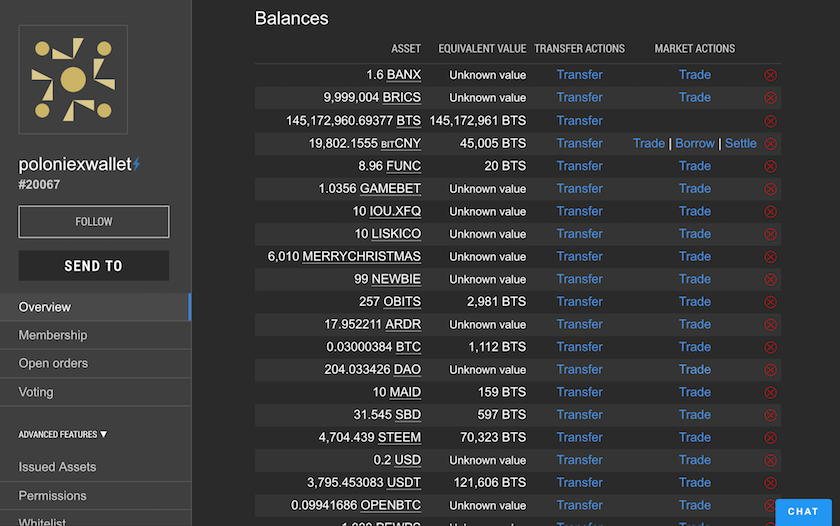
Task: Click Transfer for BTS
Action: 579,121
